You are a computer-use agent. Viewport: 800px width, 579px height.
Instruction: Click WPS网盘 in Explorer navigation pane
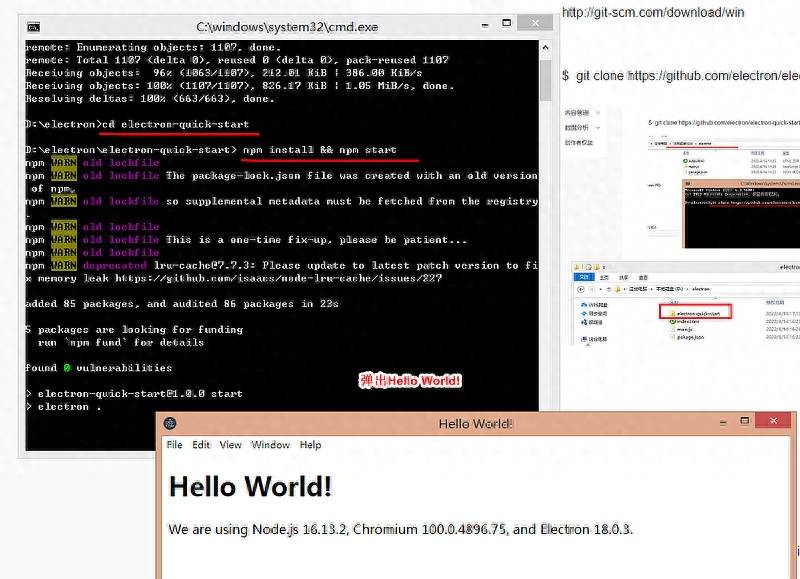point(592,305)
